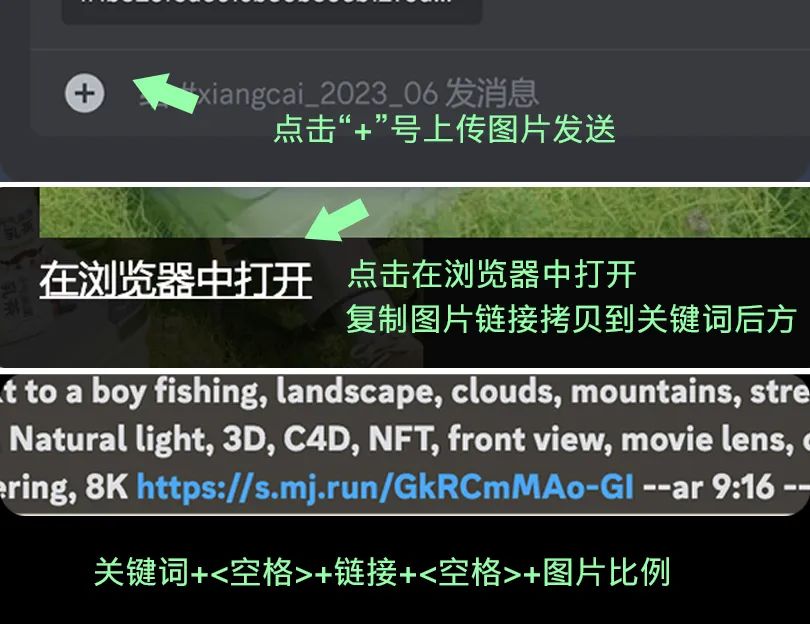
Task: Click the plus icon to upload an image
Action: [x=85, y=93]
